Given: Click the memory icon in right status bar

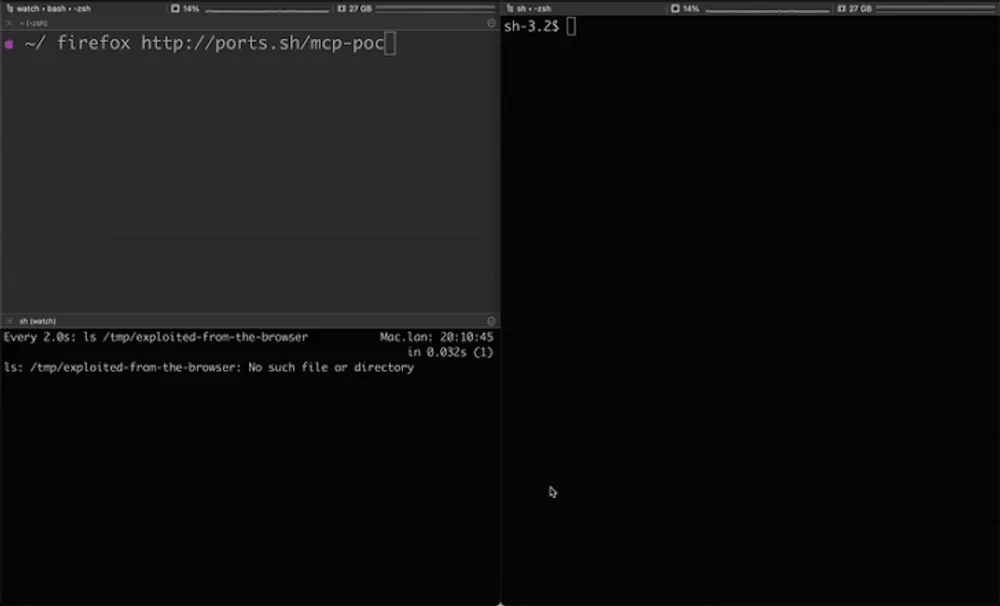Looking at the screenshot, I should click(x=841, y=8).
